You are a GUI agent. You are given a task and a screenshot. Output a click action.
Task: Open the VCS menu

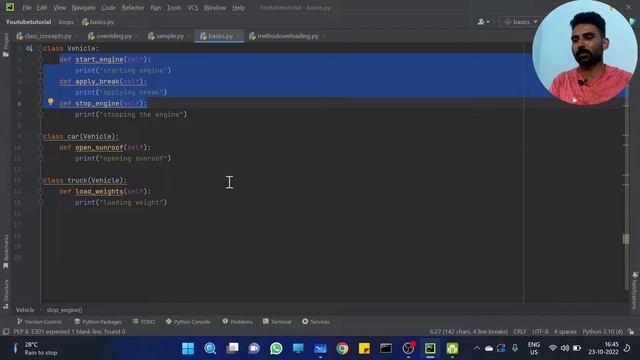pos(193,8)
